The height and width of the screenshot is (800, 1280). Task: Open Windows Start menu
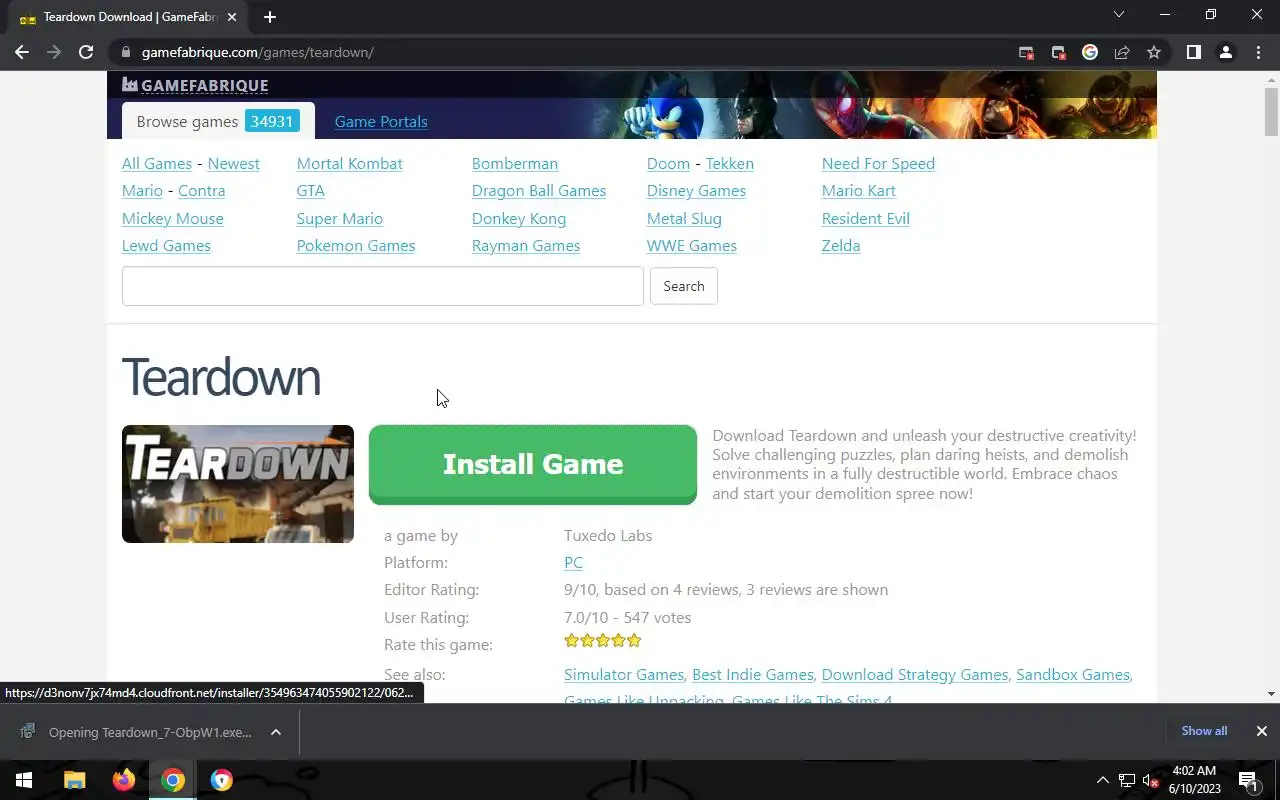coord(24,780)
